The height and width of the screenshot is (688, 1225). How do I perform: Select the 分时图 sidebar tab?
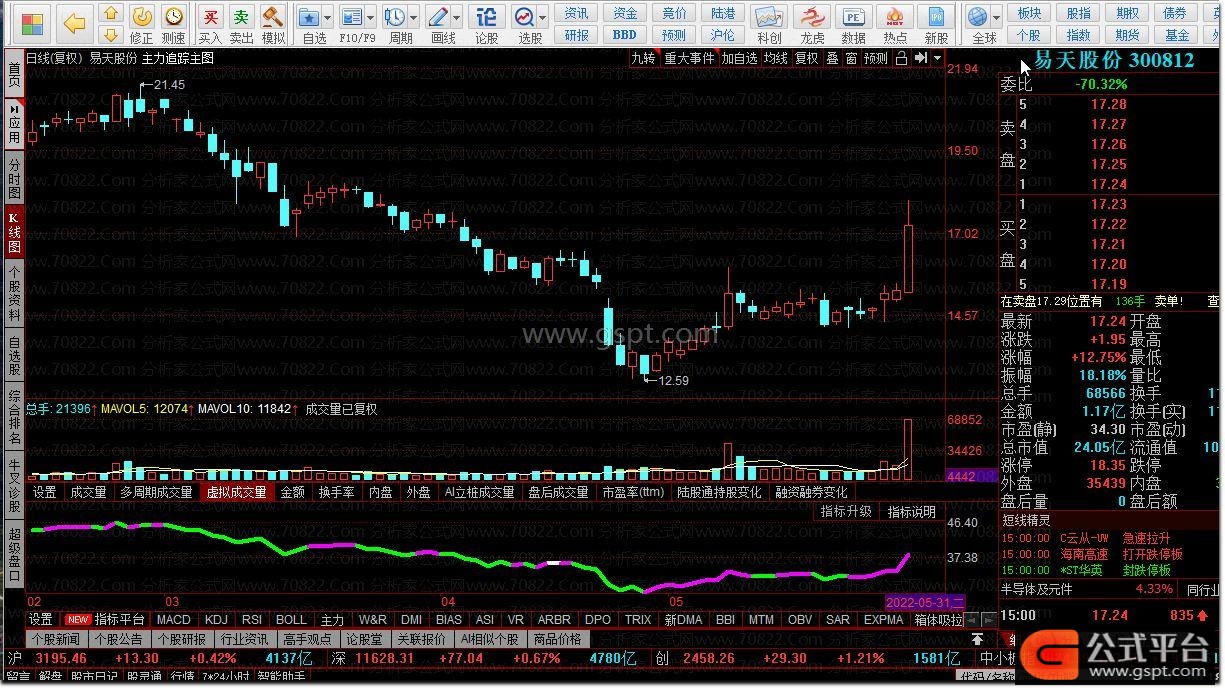pos(14,178)
